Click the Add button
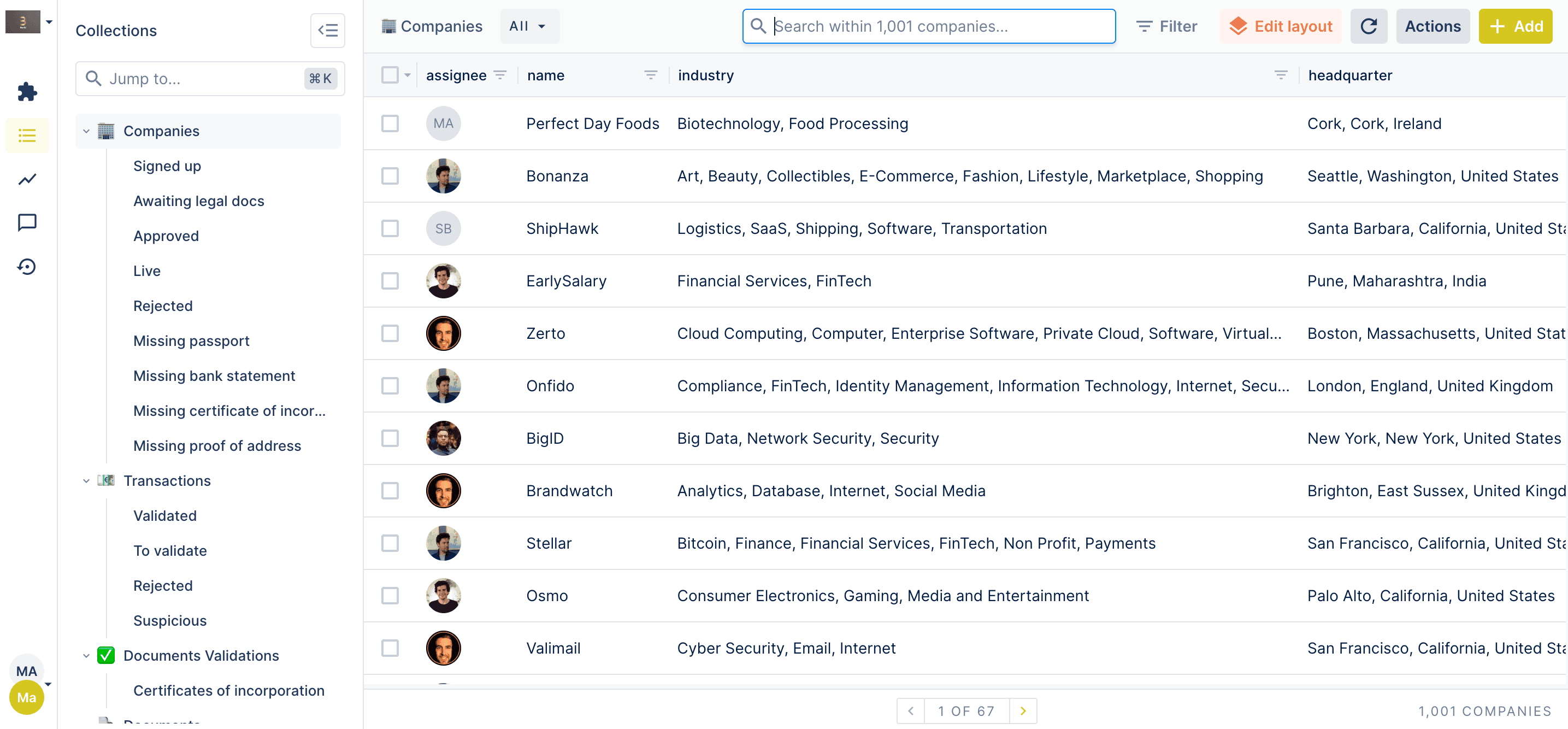The height and width of the screenshot is (729, 1568). (1515, 26)
